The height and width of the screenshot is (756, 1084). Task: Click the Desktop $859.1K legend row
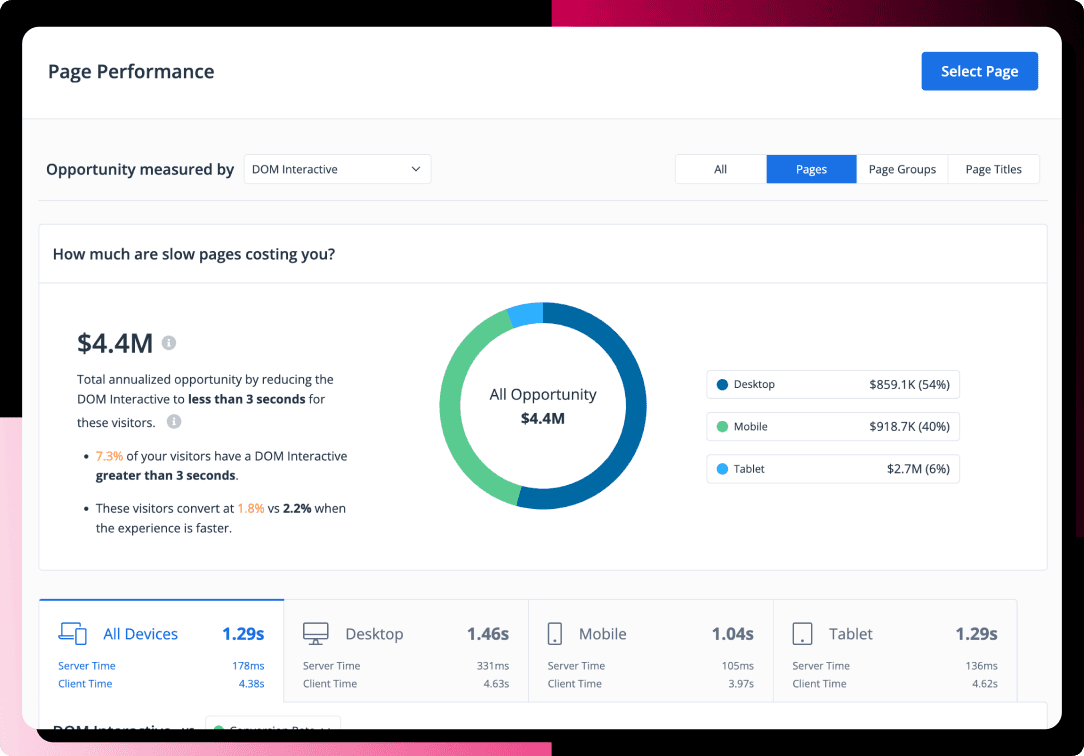pos(833,384)
